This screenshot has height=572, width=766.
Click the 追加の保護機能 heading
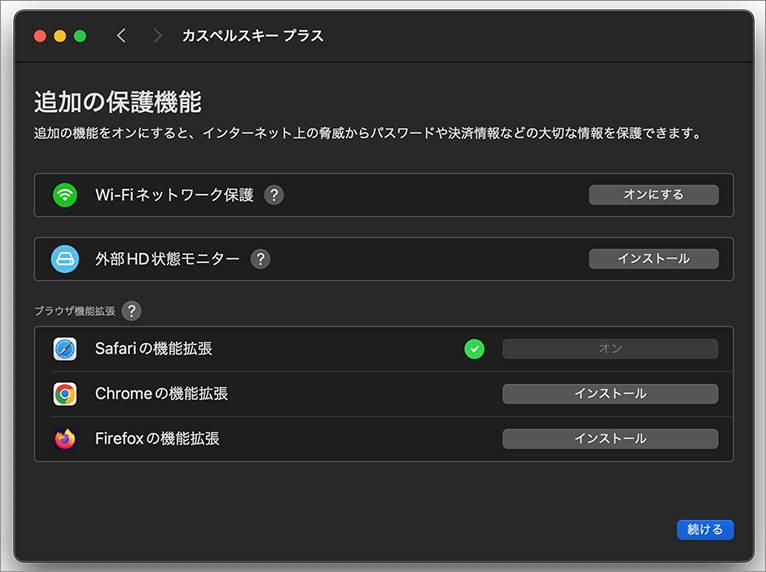tap(118, 102)
